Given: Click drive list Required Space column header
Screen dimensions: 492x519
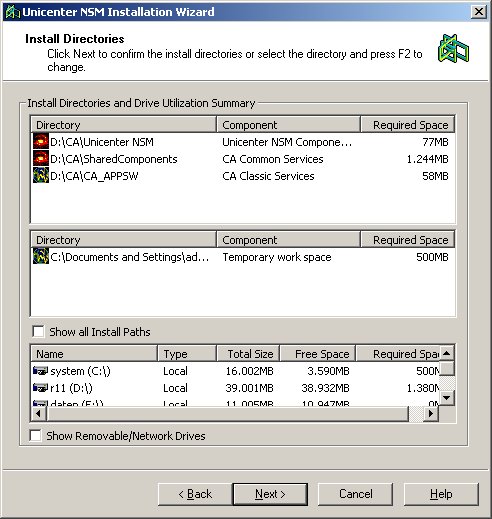Looking at the screenshot, I should 398,354.
